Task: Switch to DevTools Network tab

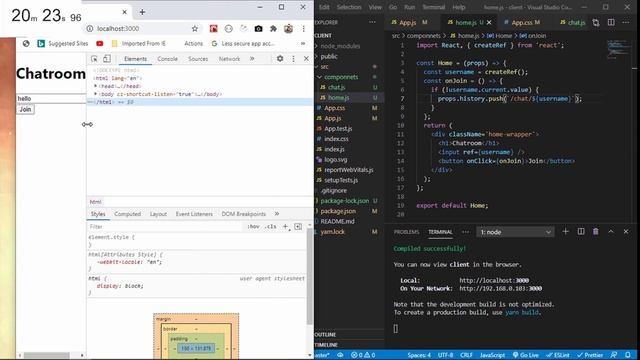Action: [229, 59]
